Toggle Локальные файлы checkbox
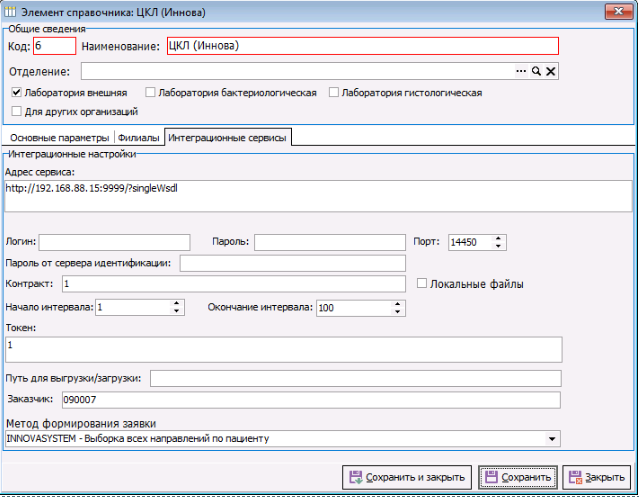639x500 pixels. (422, 284)
